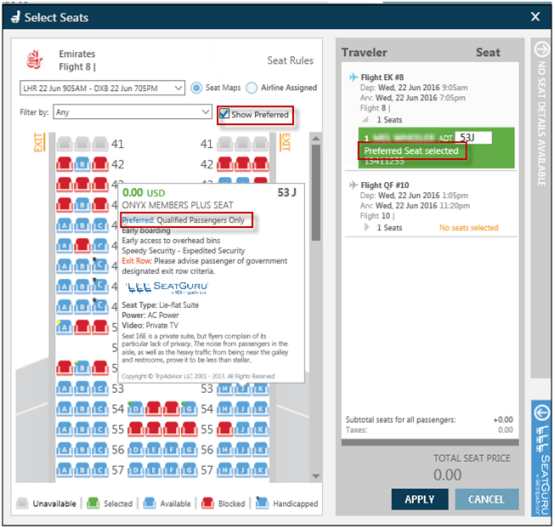Click the CANCEL button
The image size is (555, 527).
pyautogui.click(x=486, y=499)
